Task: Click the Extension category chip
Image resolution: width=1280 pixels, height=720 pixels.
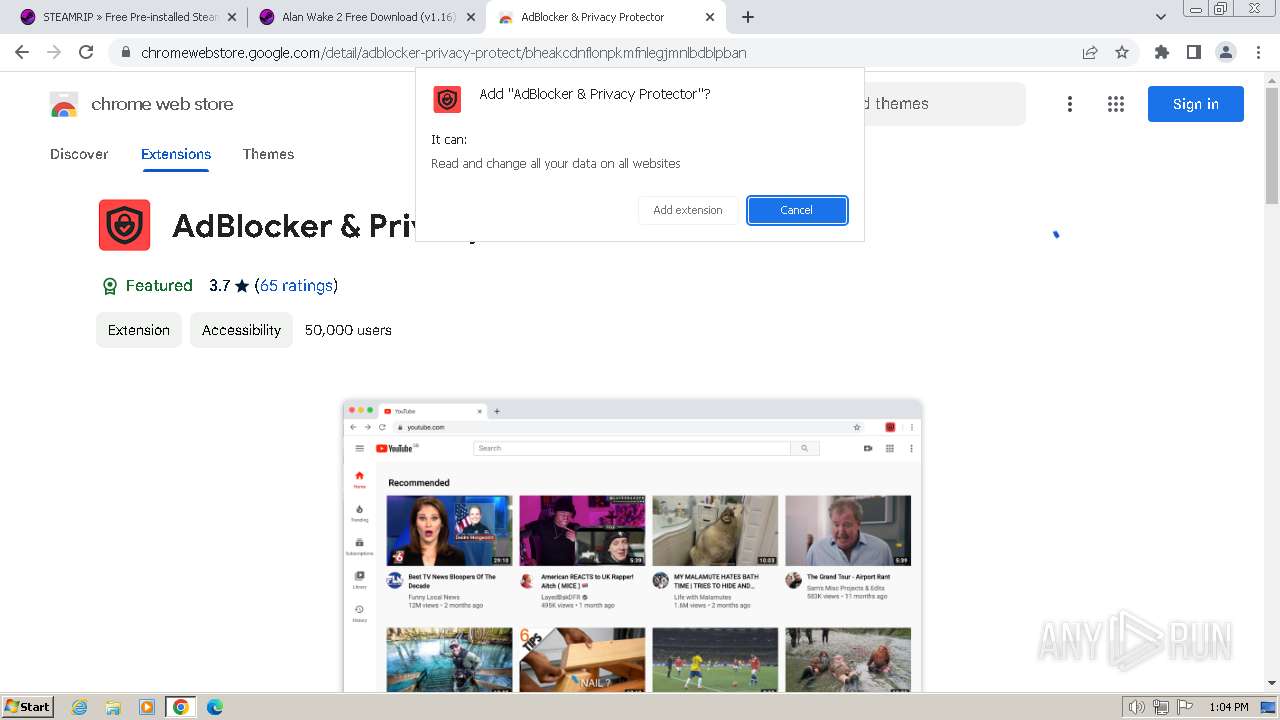Action: pyautogui.click(x=139, y=330)
